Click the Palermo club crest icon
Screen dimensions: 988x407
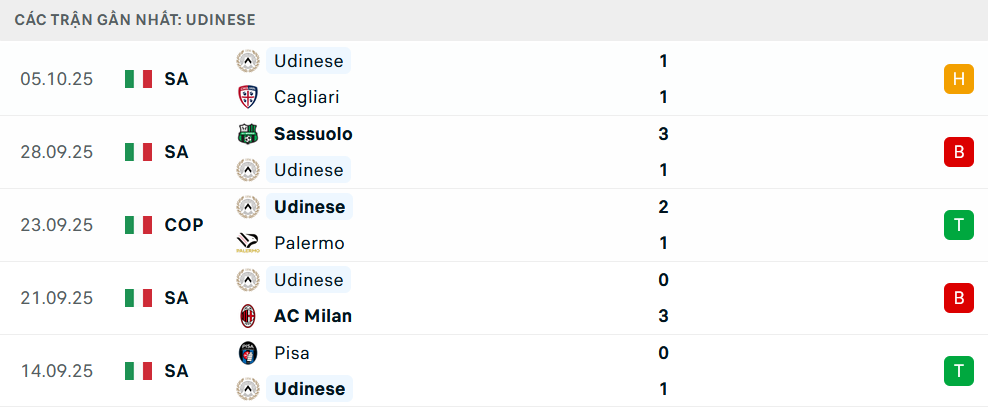click(x=247, y=243)
